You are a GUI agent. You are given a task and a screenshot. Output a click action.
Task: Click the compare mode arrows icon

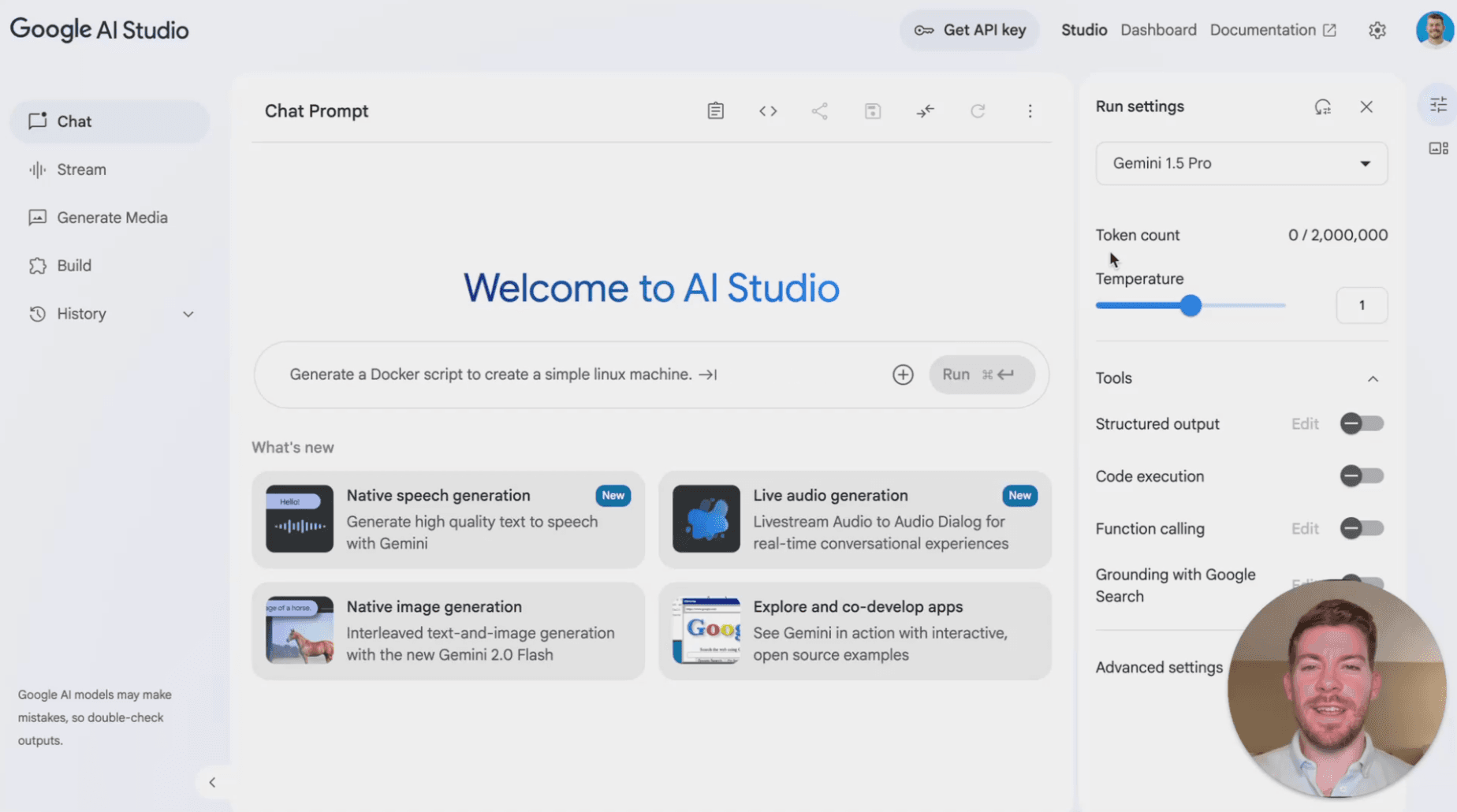click(926, 111)
